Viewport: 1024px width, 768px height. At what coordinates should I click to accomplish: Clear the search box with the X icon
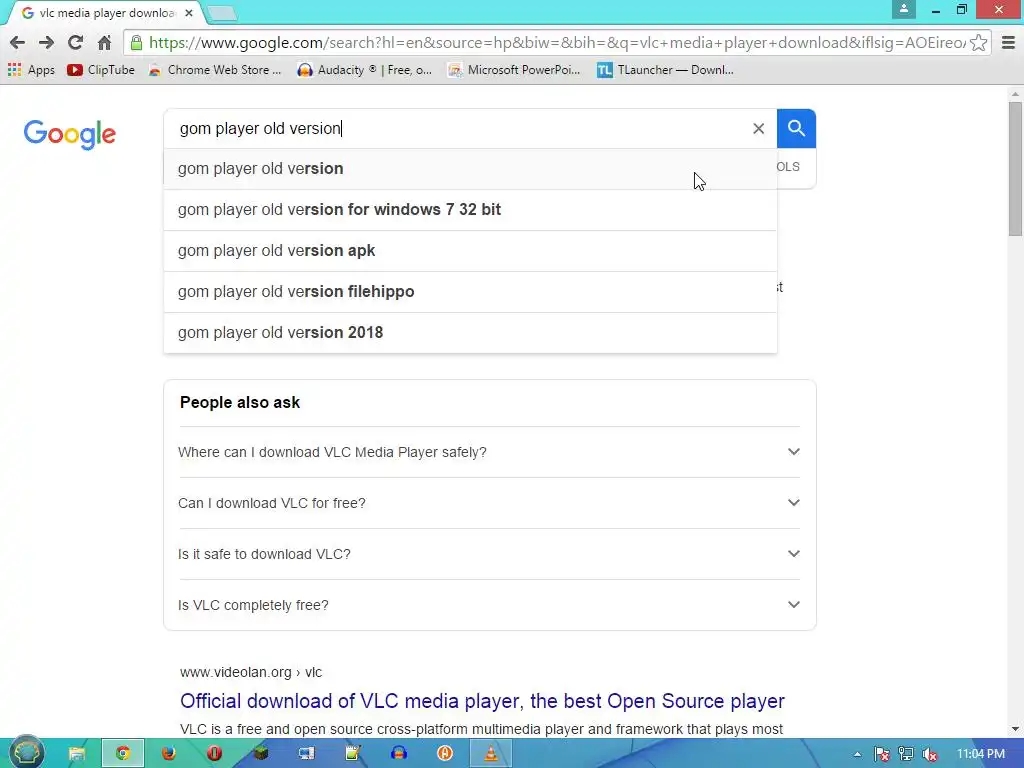click(x=758, y=129)
